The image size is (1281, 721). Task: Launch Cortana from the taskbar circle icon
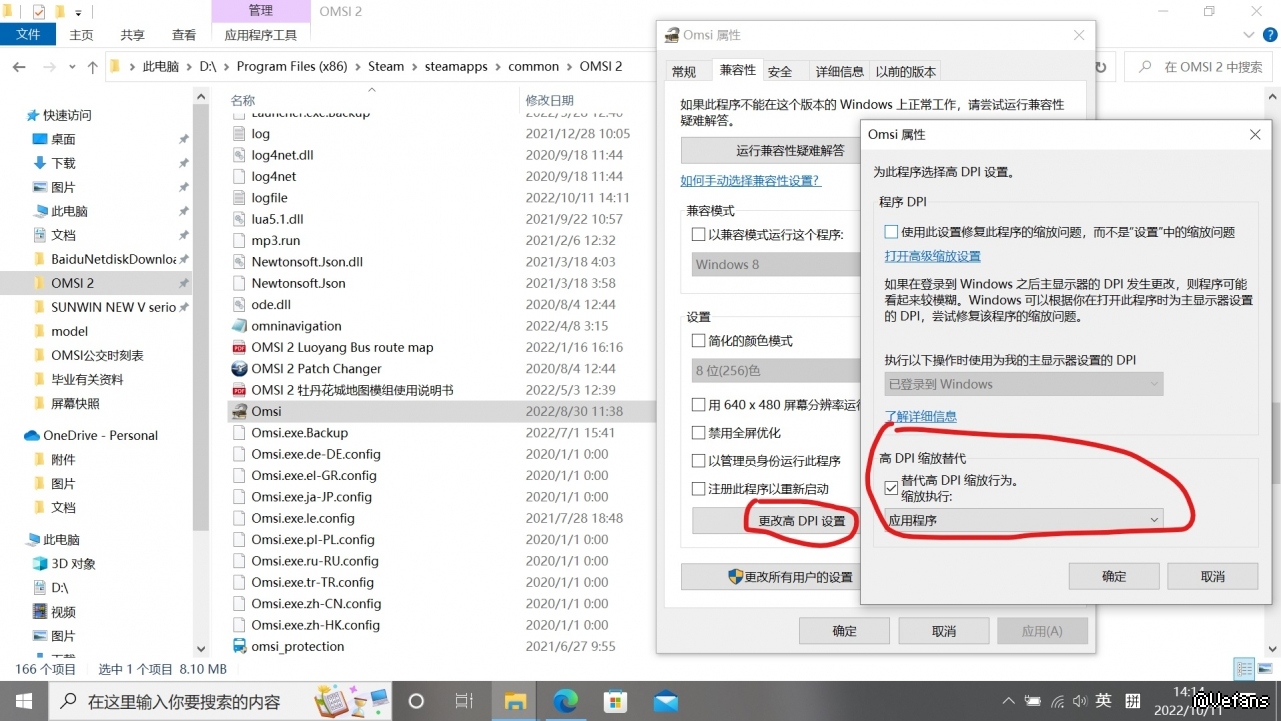coord(417,701)
